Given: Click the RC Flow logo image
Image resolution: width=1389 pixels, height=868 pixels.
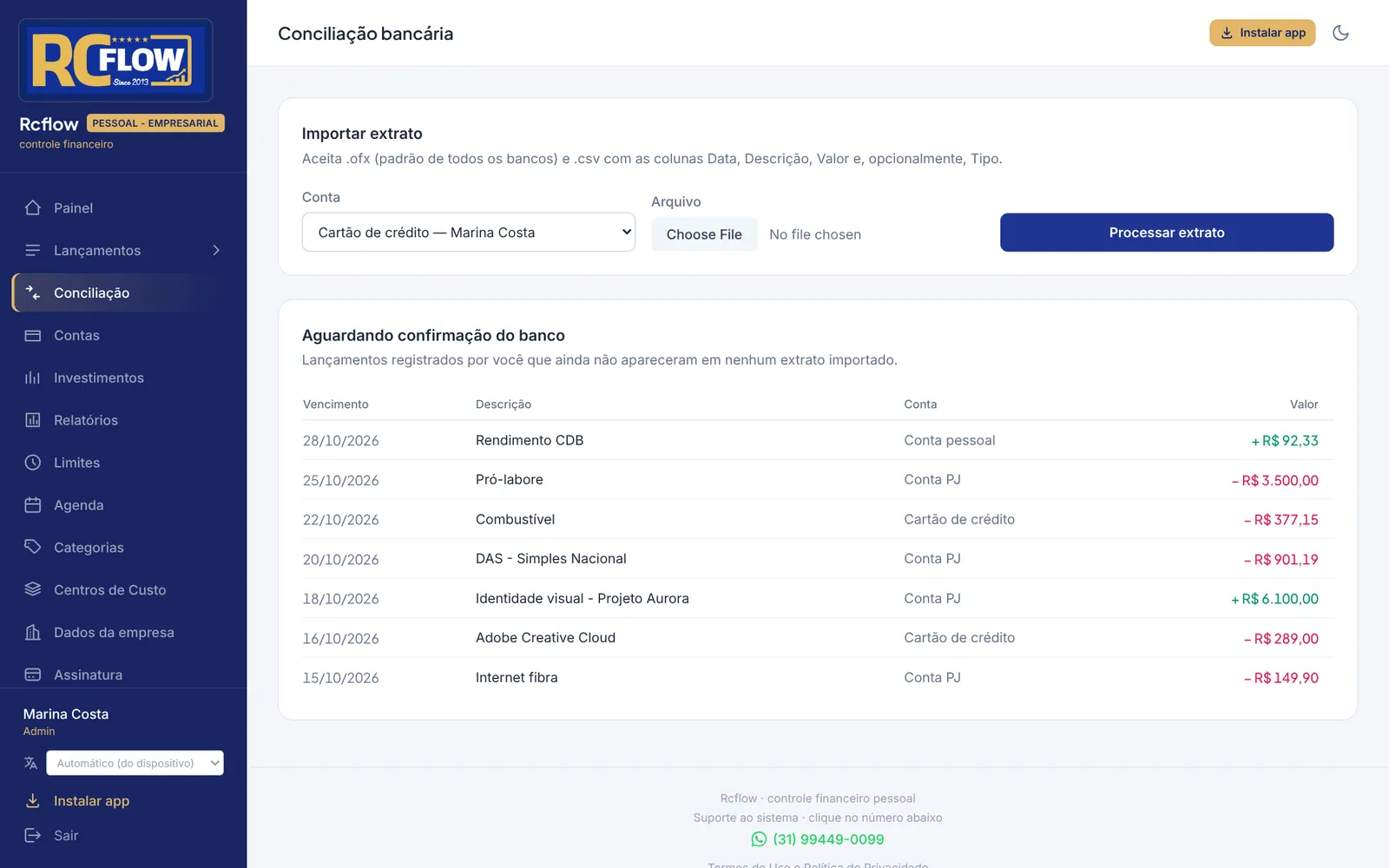Looking at the screenshot, I should (x=115, y=60).
